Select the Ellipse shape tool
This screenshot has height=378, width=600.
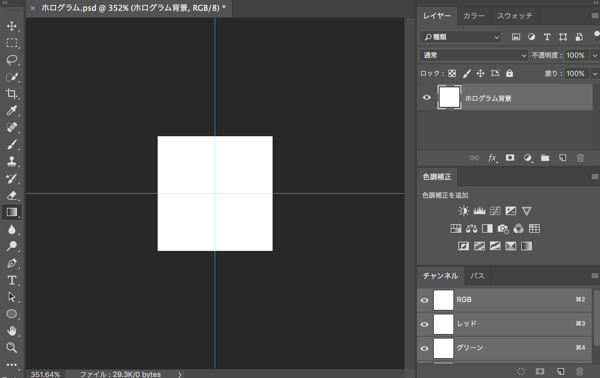(x=11, y=314)
